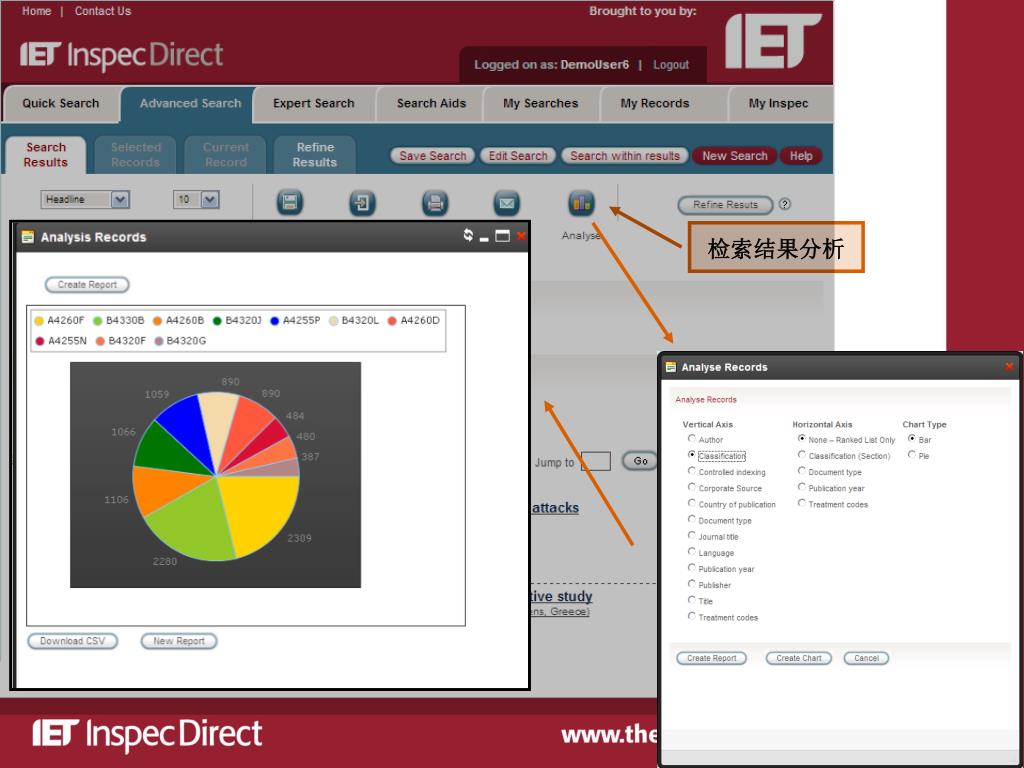
Task: Open the My Records tab
Action: pyautogui.click(x=655, y=103)
